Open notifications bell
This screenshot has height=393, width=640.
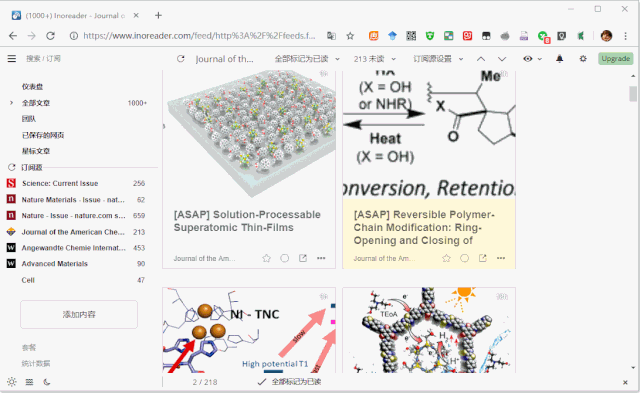560,59
